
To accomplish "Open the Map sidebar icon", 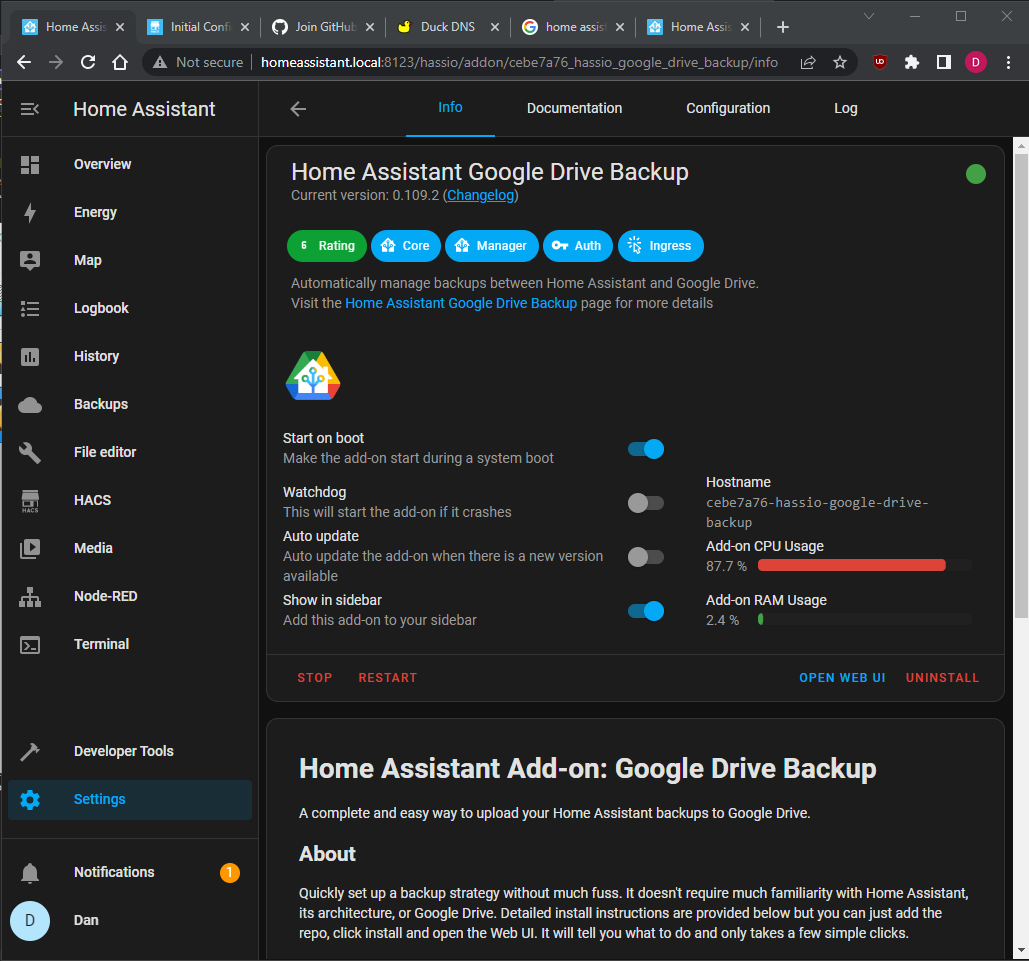I will [x=30, y=261].
